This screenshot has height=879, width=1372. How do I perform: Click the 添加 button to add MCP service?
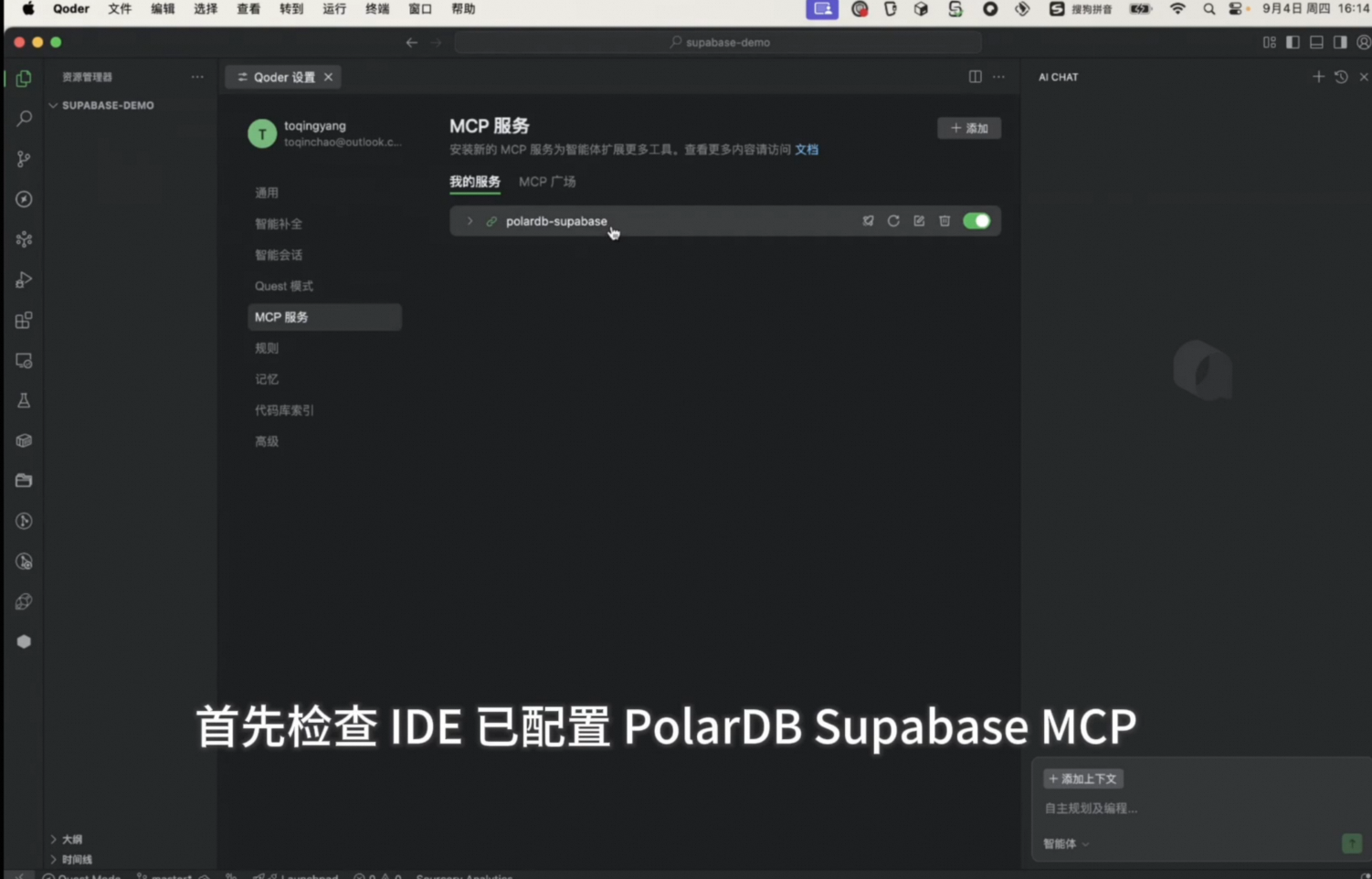[969, 128]
